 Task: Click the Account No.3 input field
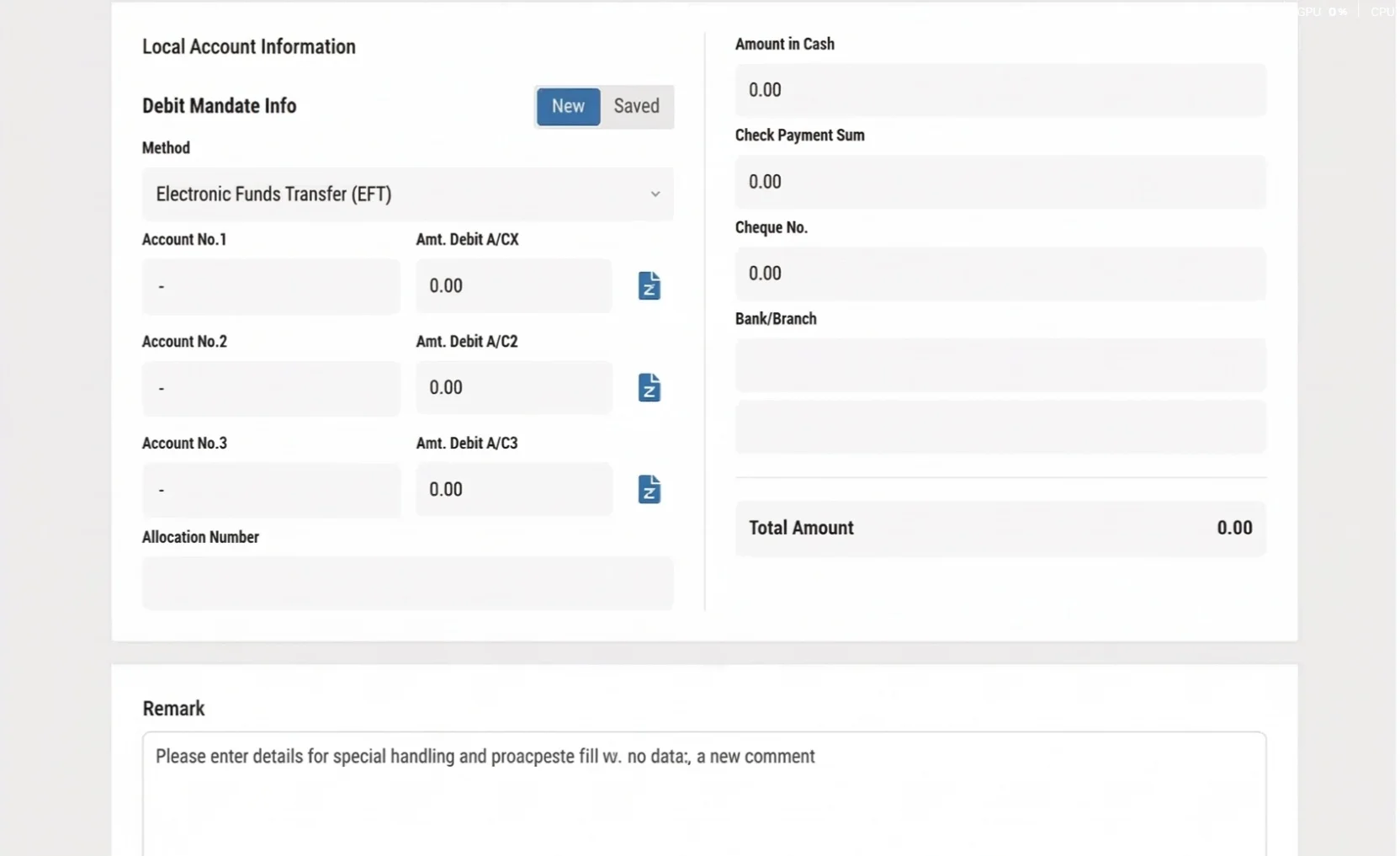tap(270, 490)
